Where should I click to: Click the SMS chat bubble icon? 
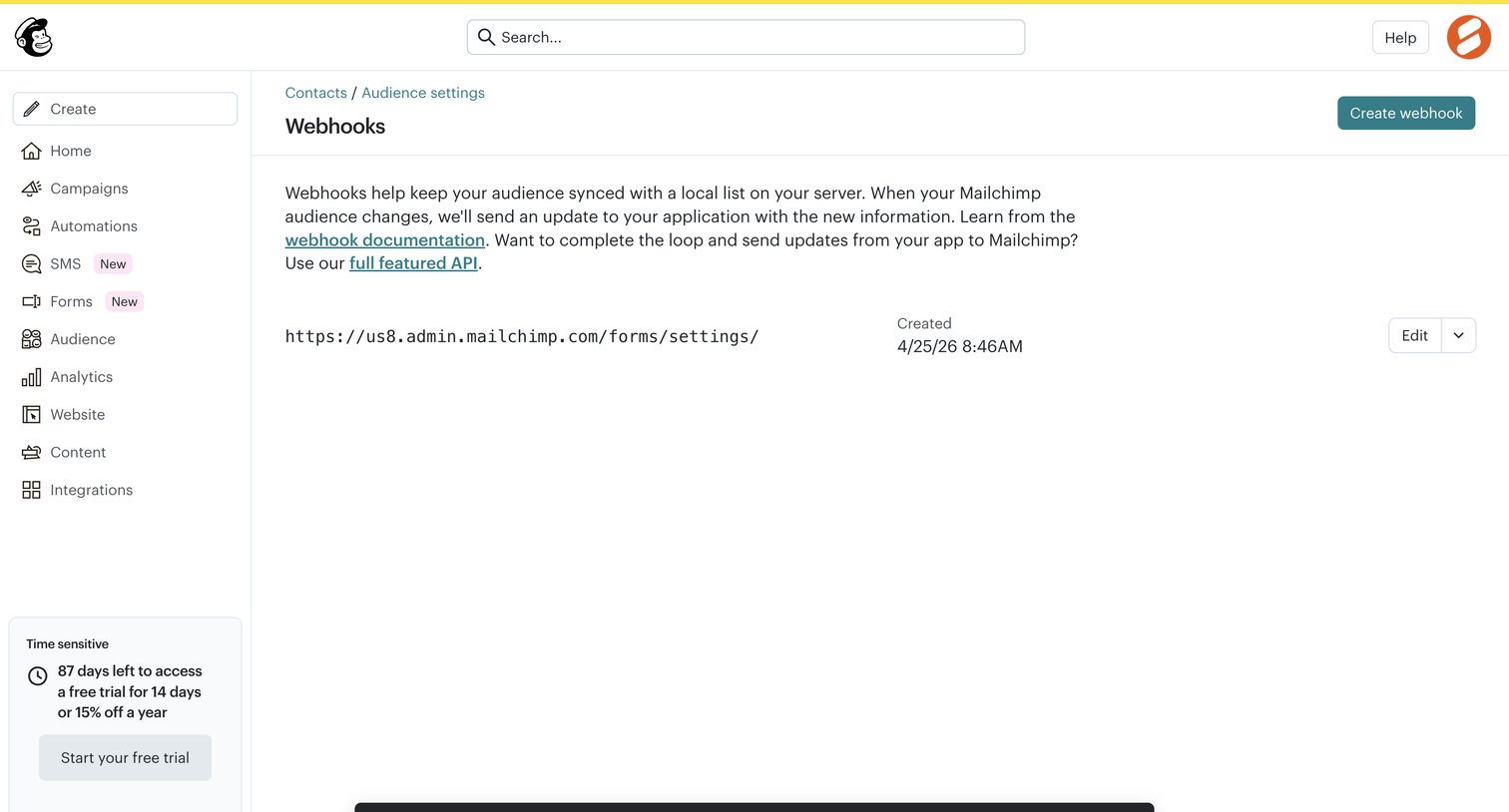32,263
